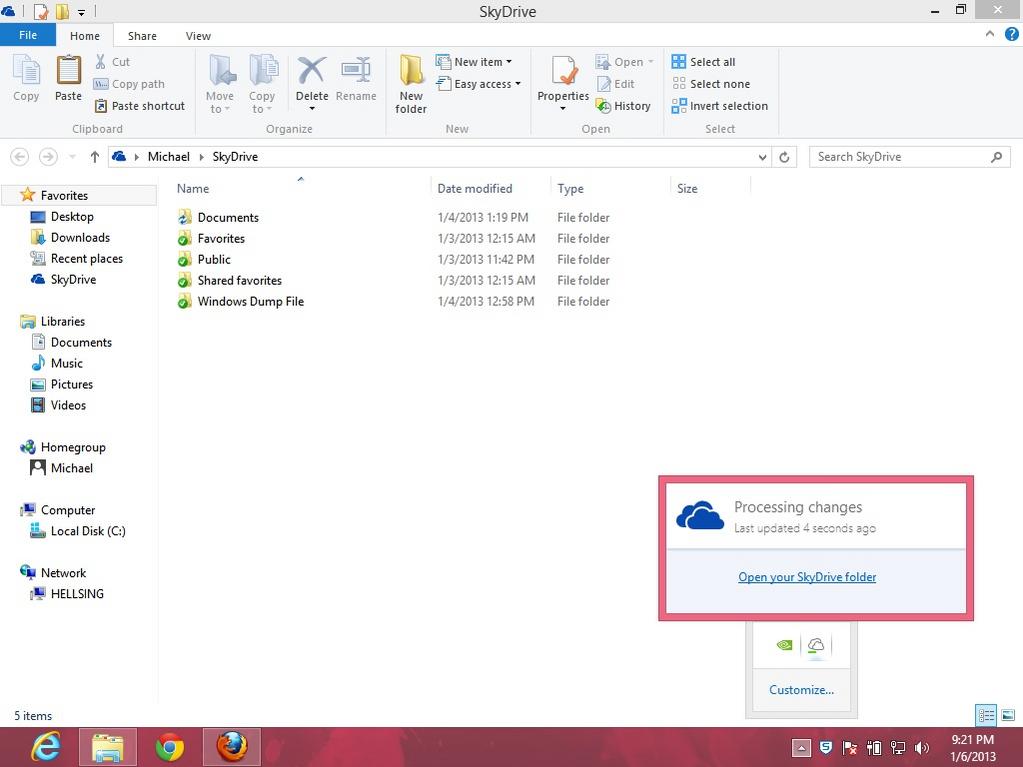1023x767 pixels.
Task: Select the Cut scissors command
Action: [112, 62]
